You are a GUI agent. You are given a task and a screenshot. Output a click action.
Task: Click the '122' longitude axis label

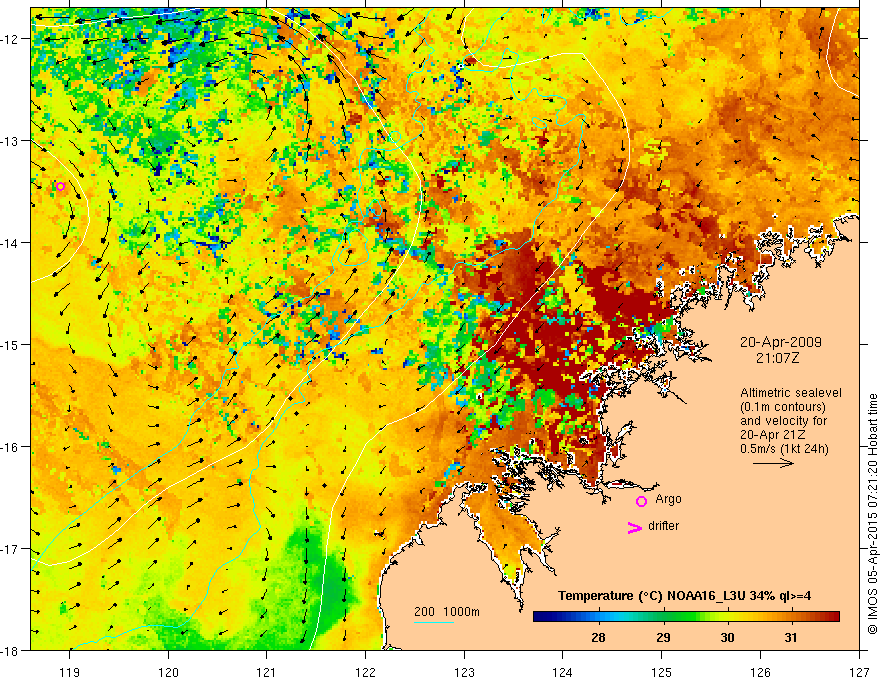[x=365, y=672]
